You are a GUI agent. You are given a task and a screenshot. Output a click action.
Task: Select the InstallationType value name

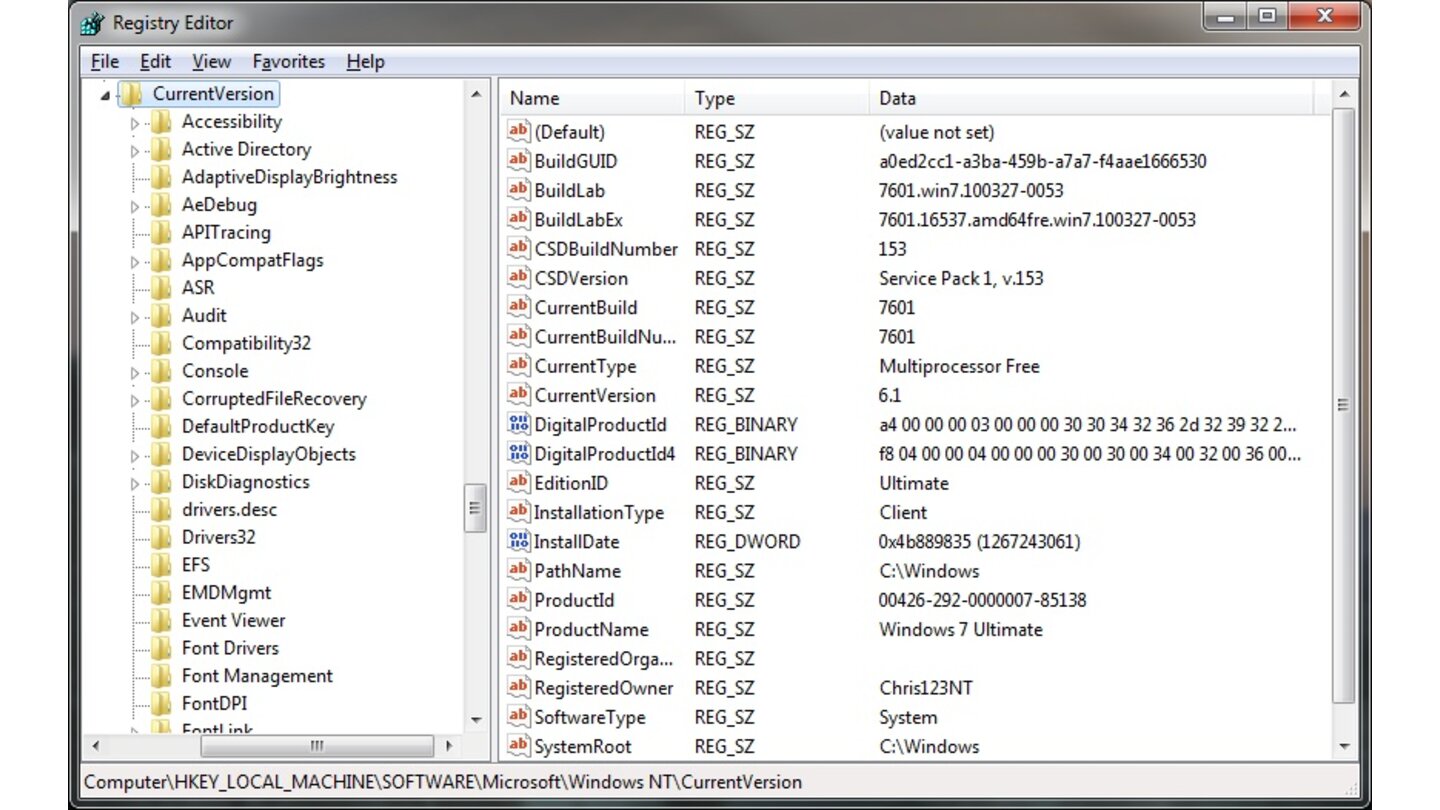[x=598, y=512]
